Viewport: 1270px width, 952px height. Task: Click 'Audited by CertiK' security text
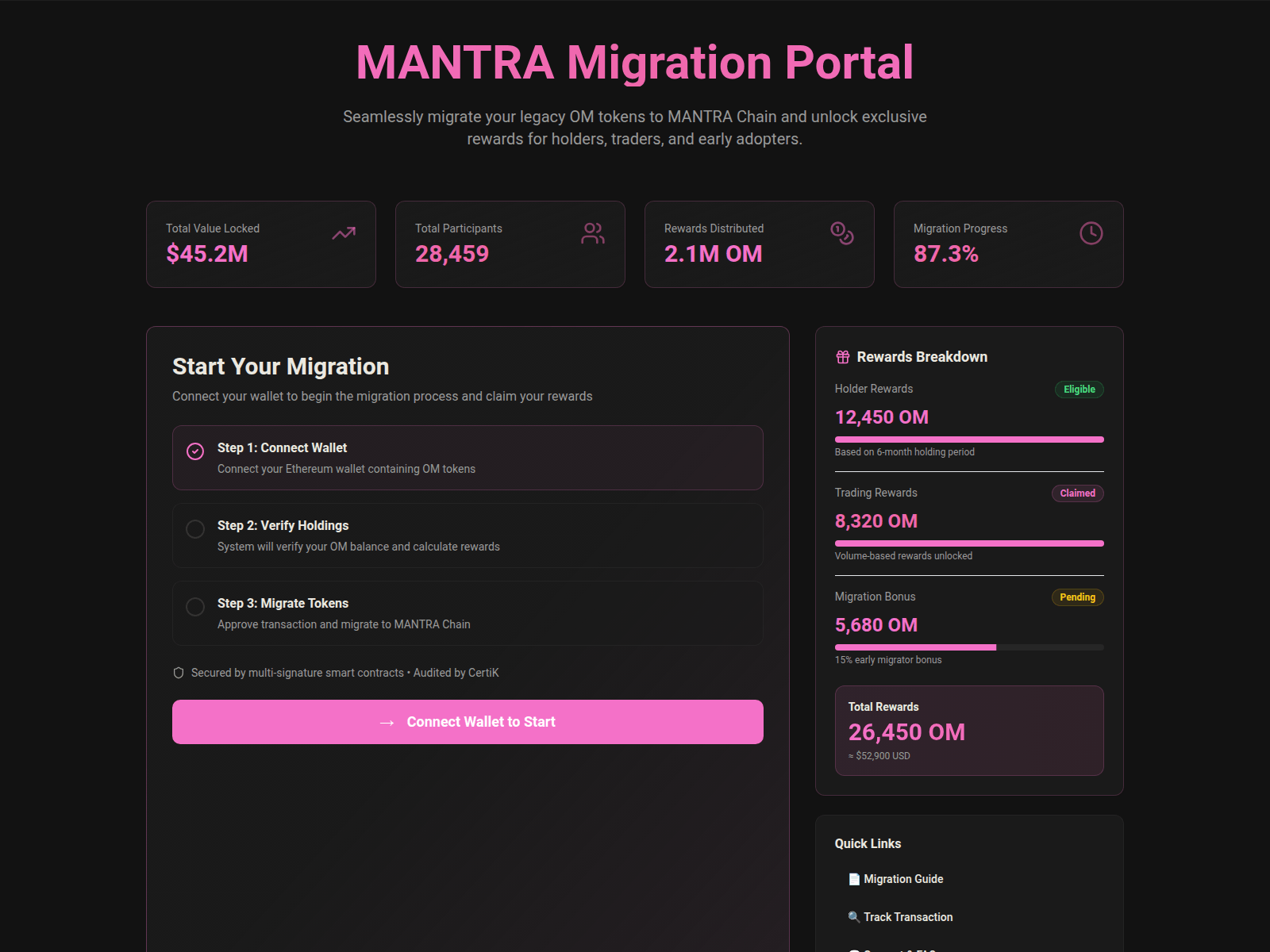point(456,673)
